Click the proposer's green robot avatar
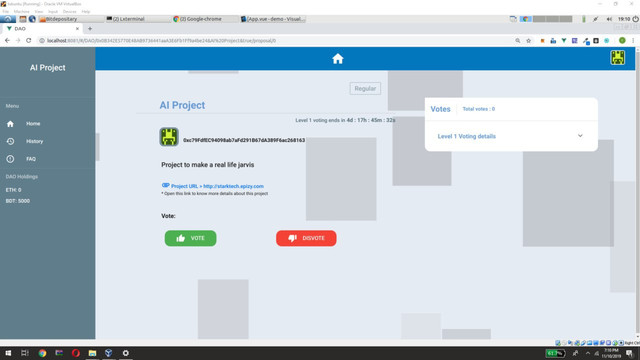Viewport: 640px width, 360px height. (x=169, y=137)
